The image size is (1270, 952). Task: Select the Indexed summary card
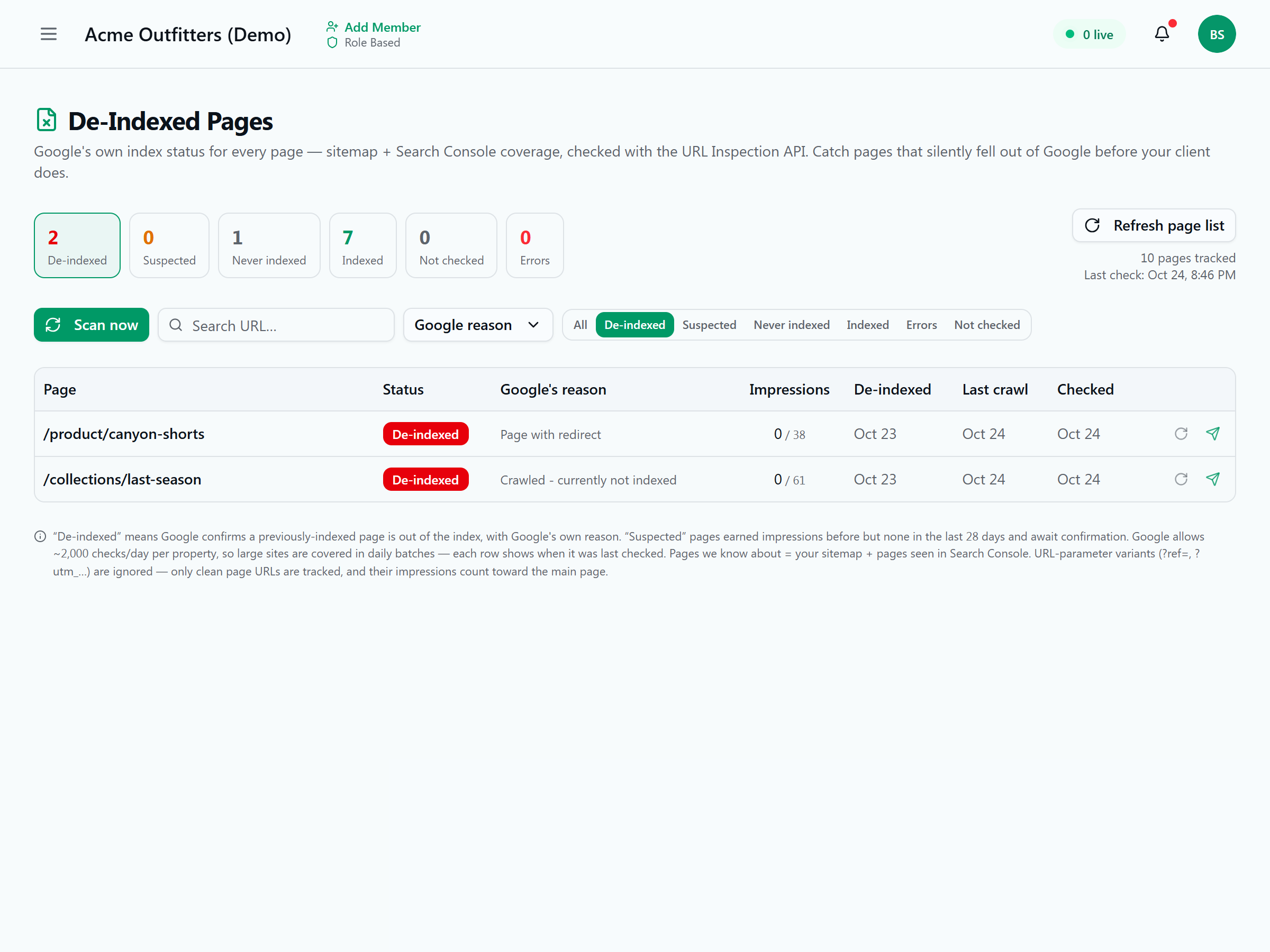point(362,245)
